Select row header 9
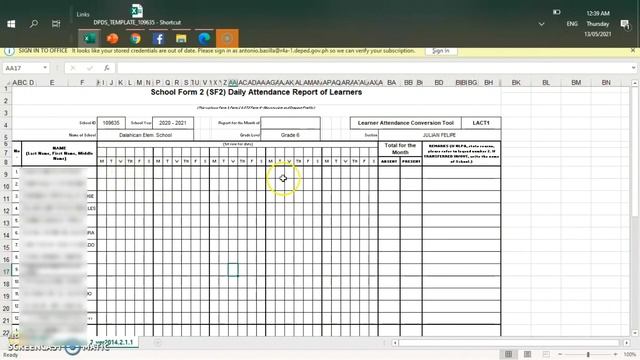 pyautogui.click(x=6, y=174)
